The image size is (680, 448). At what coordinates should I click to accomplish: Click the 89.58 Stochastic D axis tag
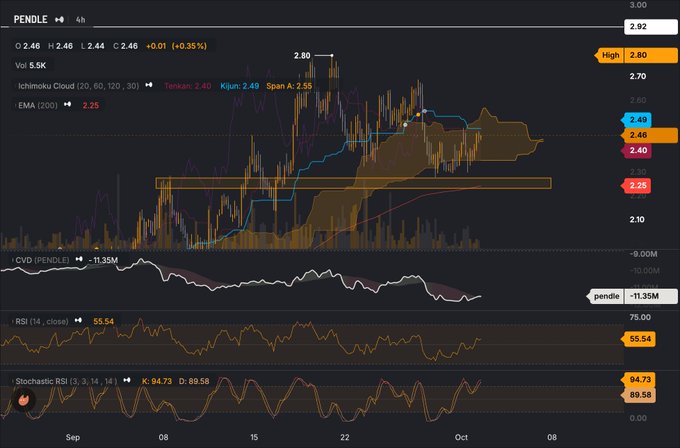click(x=638, y=395)
